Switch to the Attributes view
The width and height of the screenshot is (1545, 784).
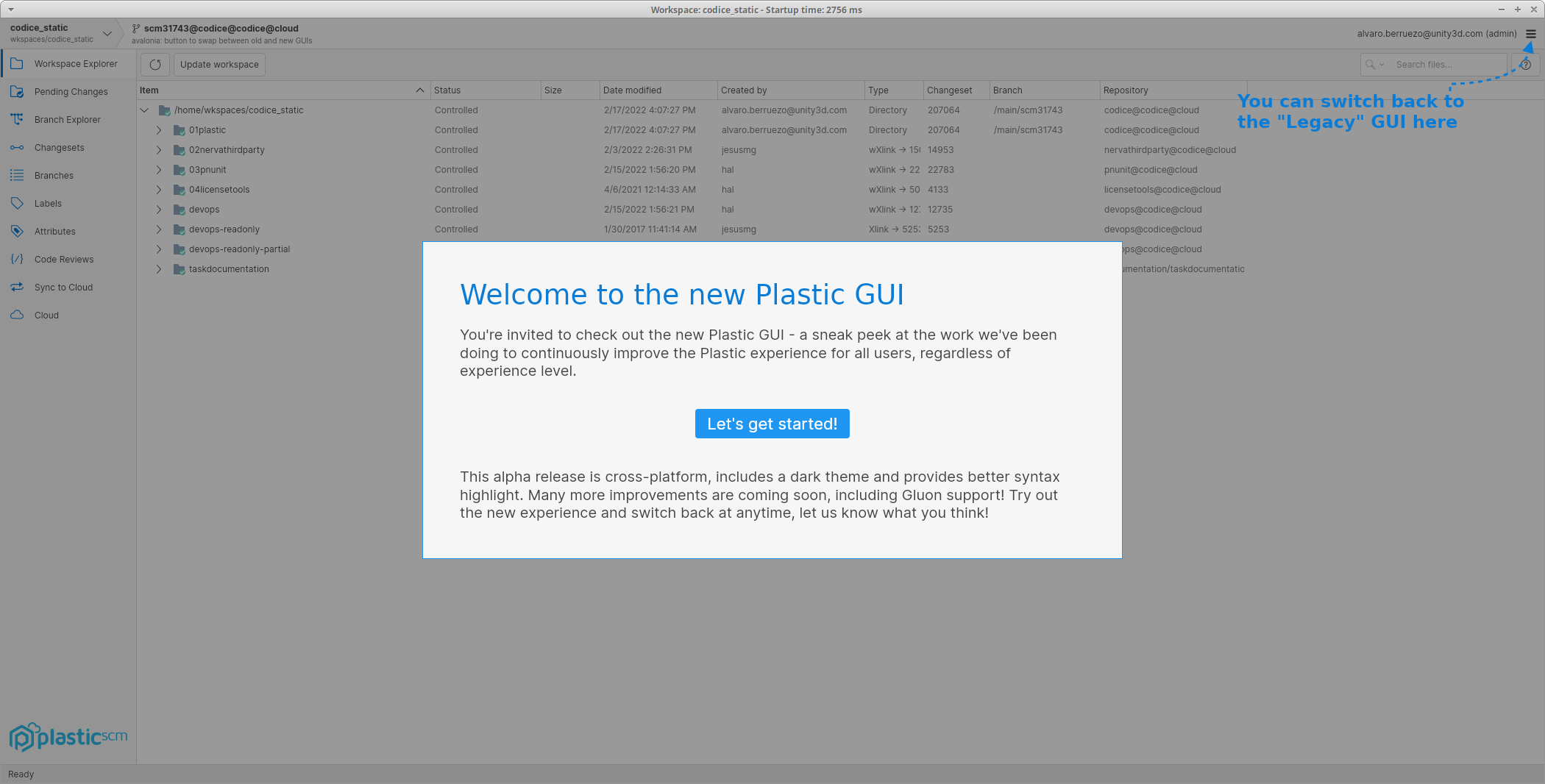click(54, 232)
